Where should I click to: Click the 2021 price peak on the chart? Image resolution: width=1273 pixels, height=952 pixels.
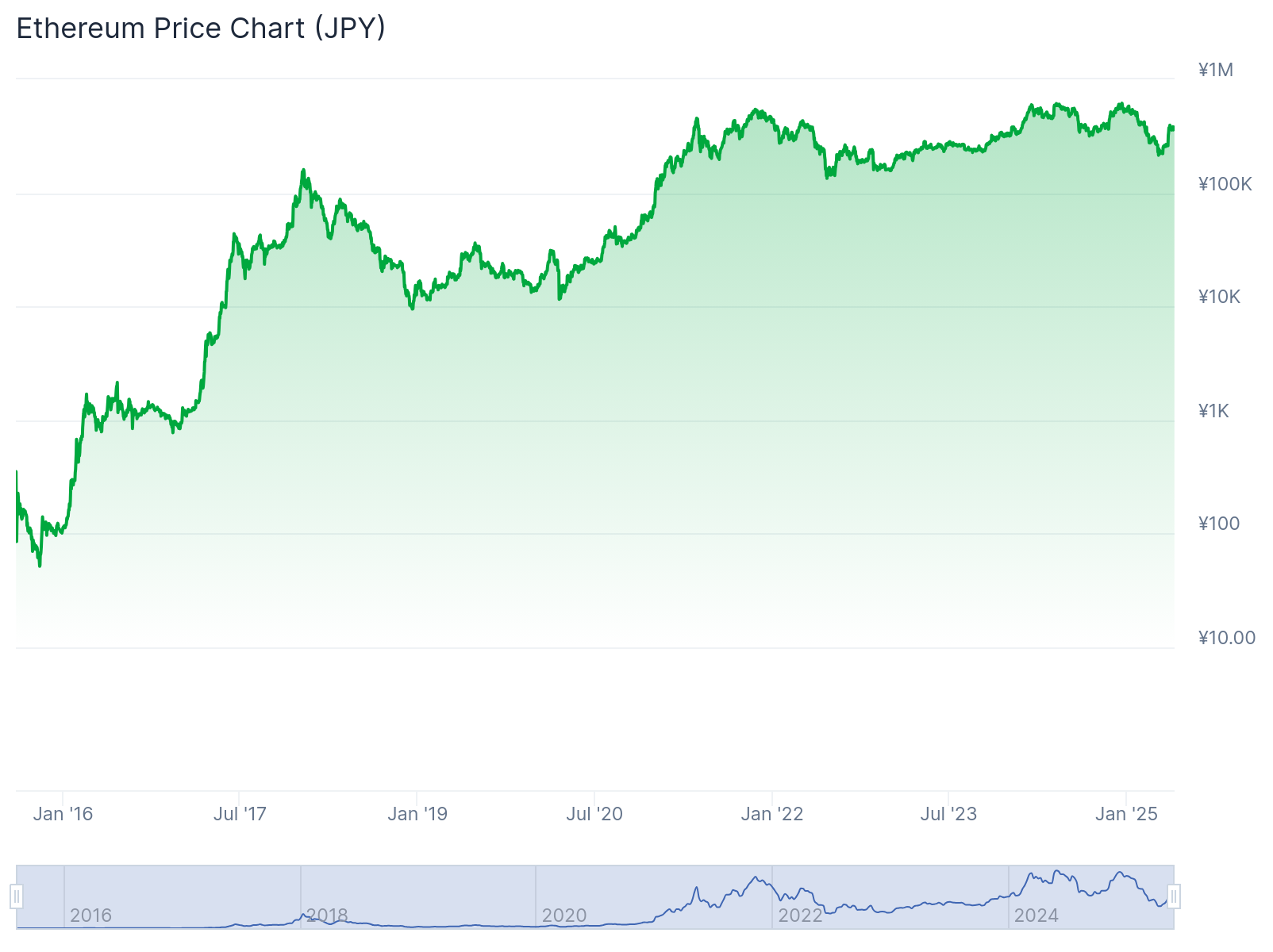(x=754, y=109)
